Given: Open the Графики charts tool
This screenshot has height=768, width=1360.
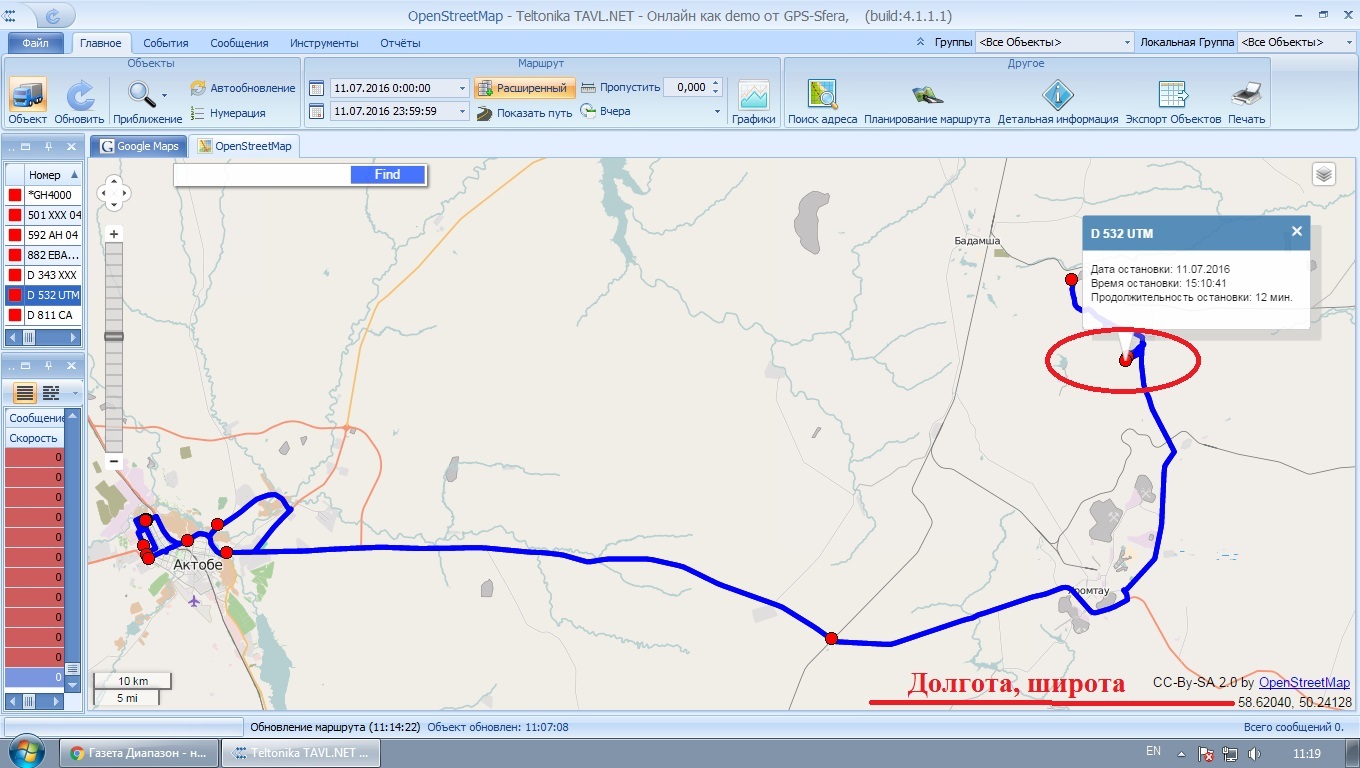Looking at the screenshot, I should point(753,96).
